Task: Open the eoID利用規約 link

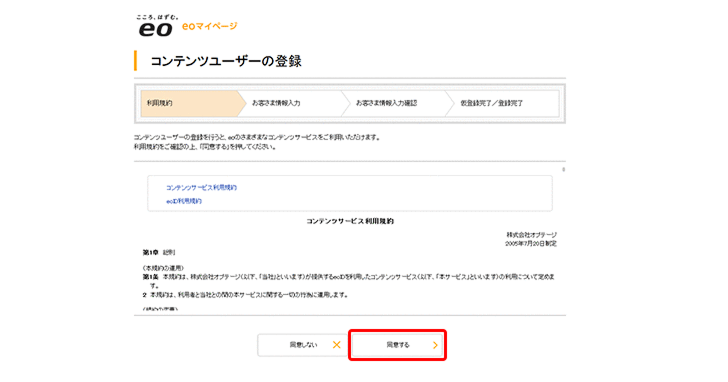Action: pos(184,201)
